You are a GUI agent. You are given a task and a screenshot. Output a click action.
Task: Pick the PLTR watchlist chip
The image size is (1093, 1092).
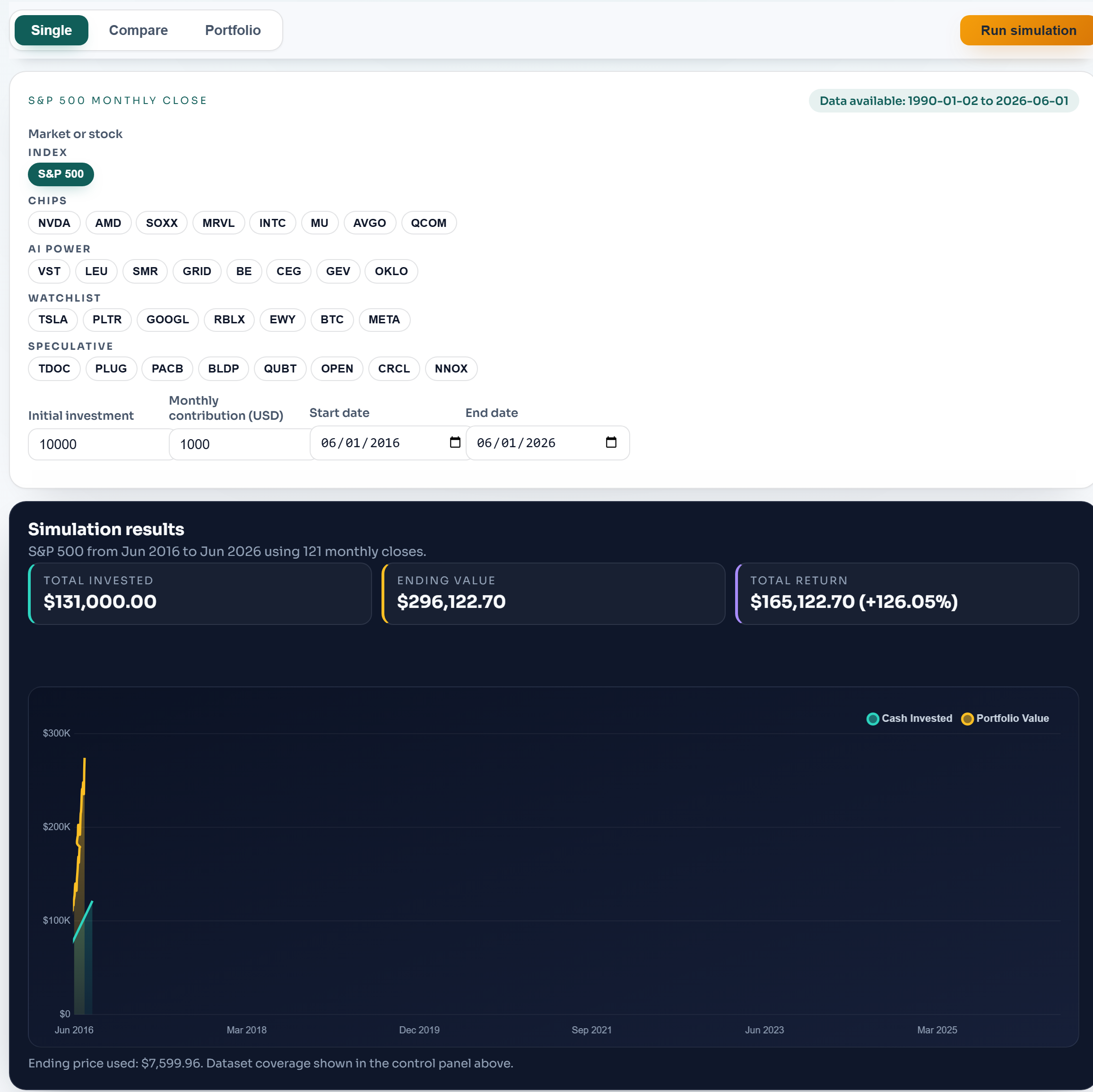point(107,320)
